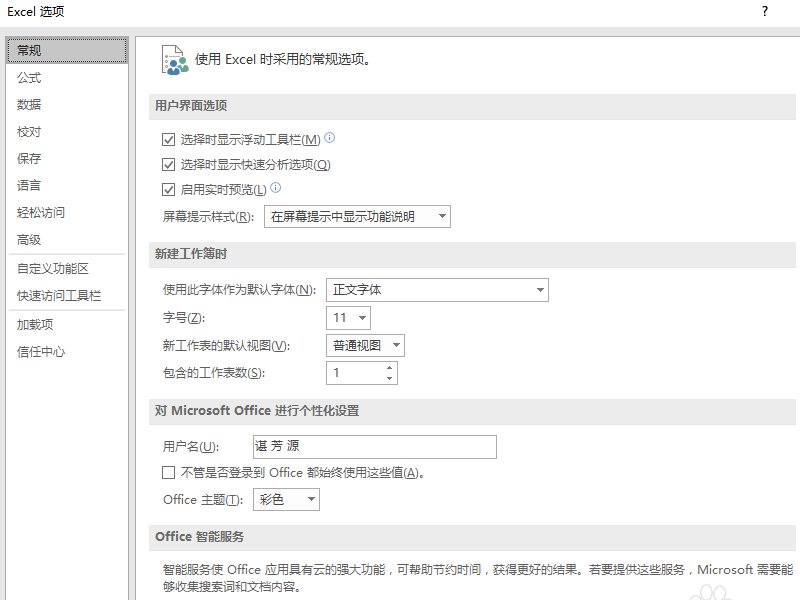800x600 pixels.
Task: Click the help question mark icon
Action: click(766, 10)
